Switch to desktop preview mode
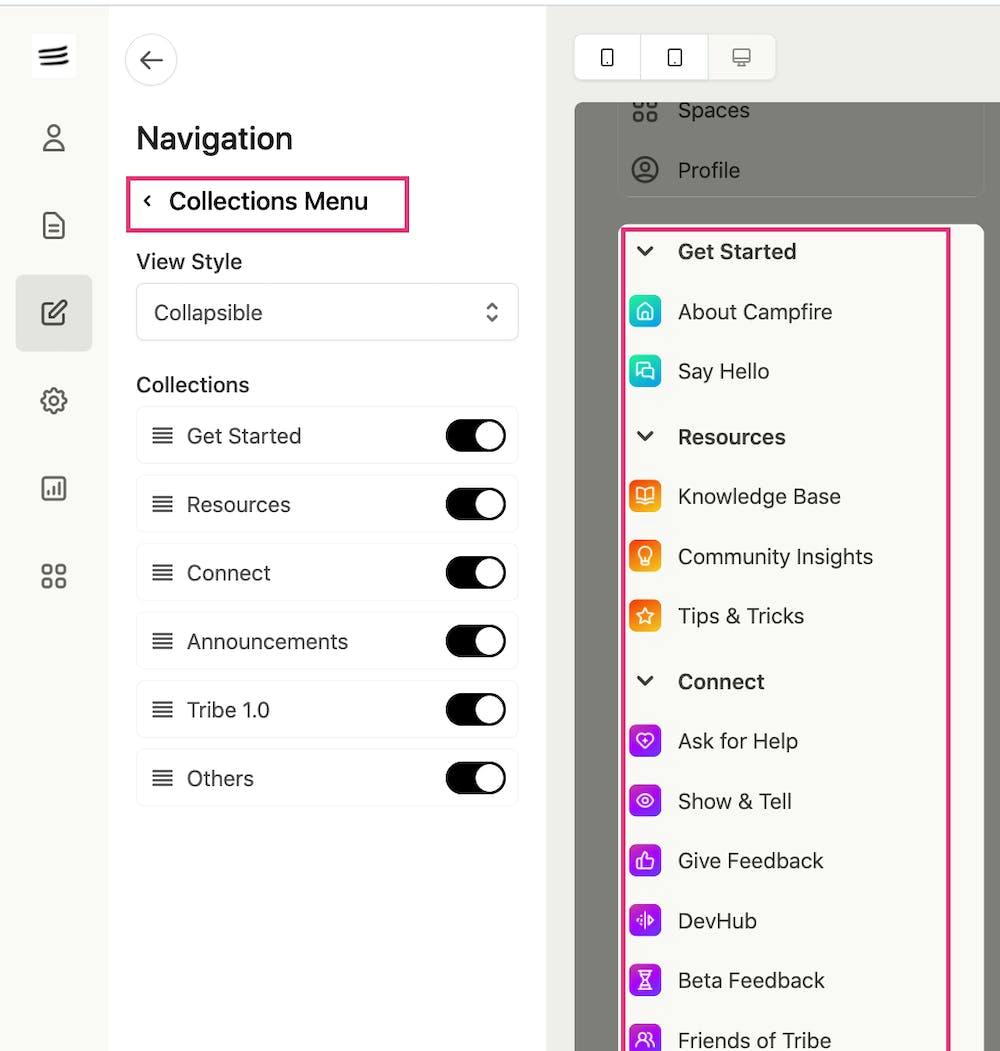Screen dimensions: 1000x1051 click(x=741, y=57)
